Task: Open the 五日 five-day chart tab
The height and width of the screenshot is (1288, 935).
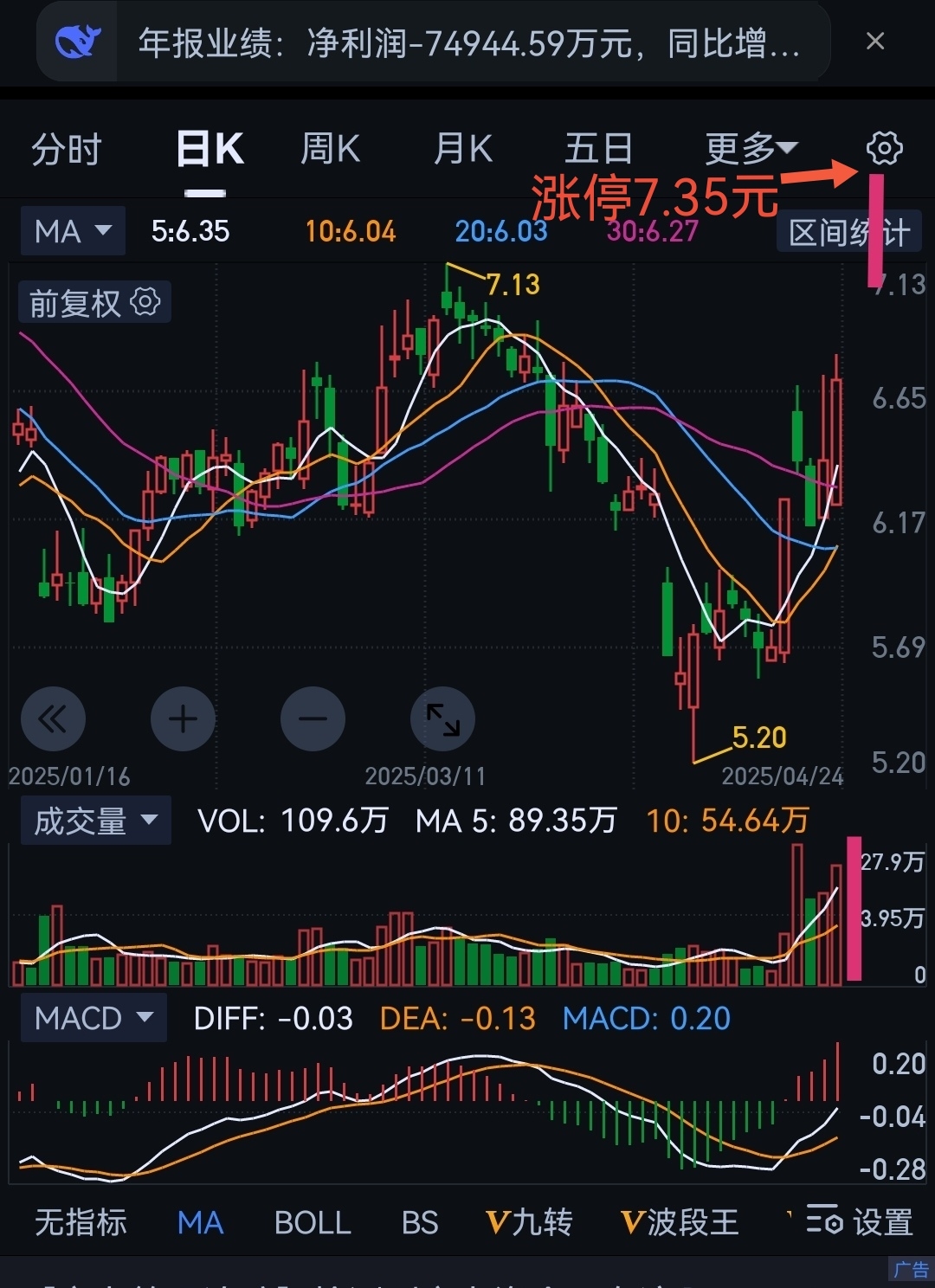Action: [x=598, y=150]
